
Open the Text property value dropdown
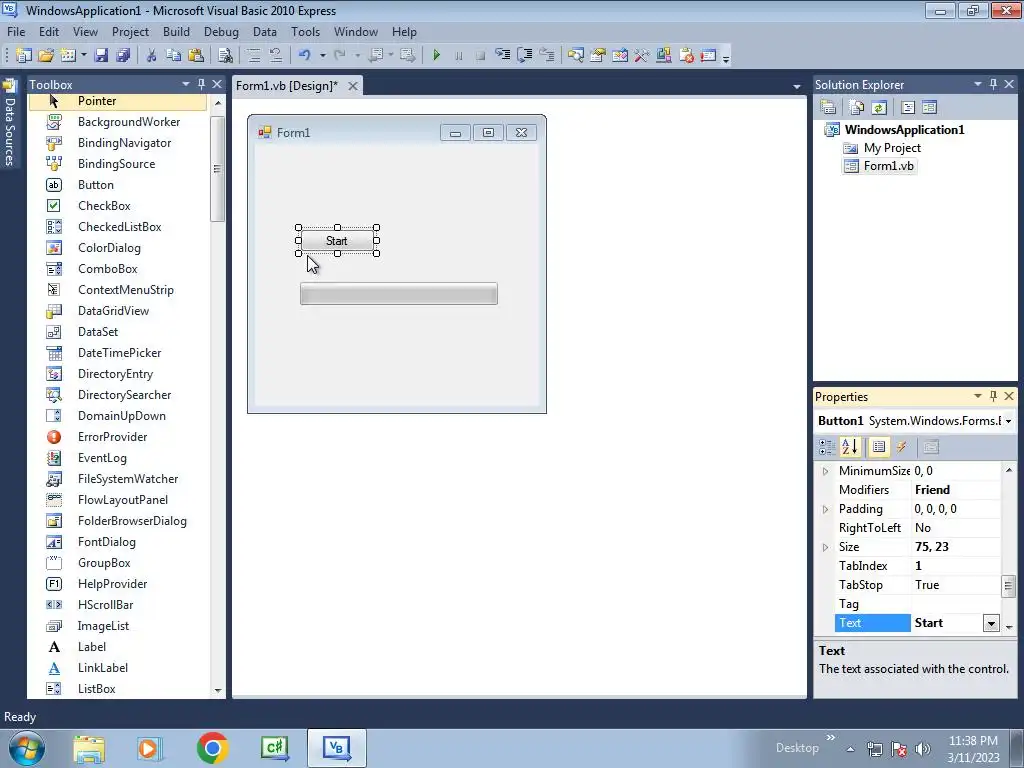coord(991,623)
